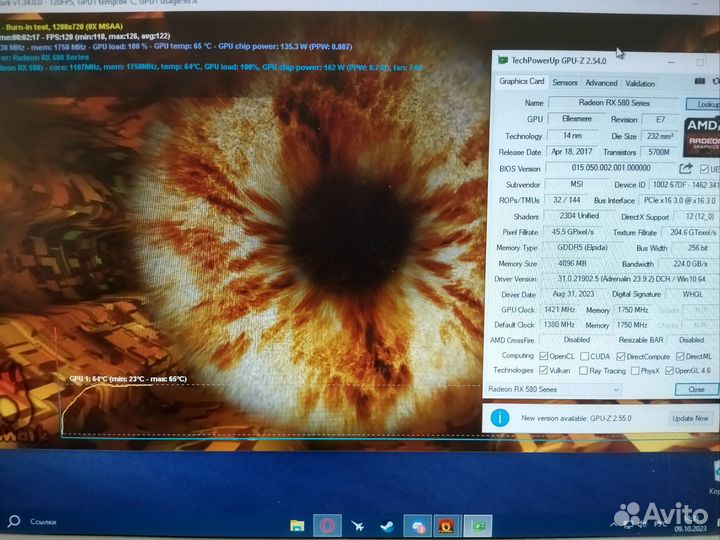This screenshot has height=540, width=720.
Task: Click the BIOS export share arrow icon
Action: [x=686, y=168]
